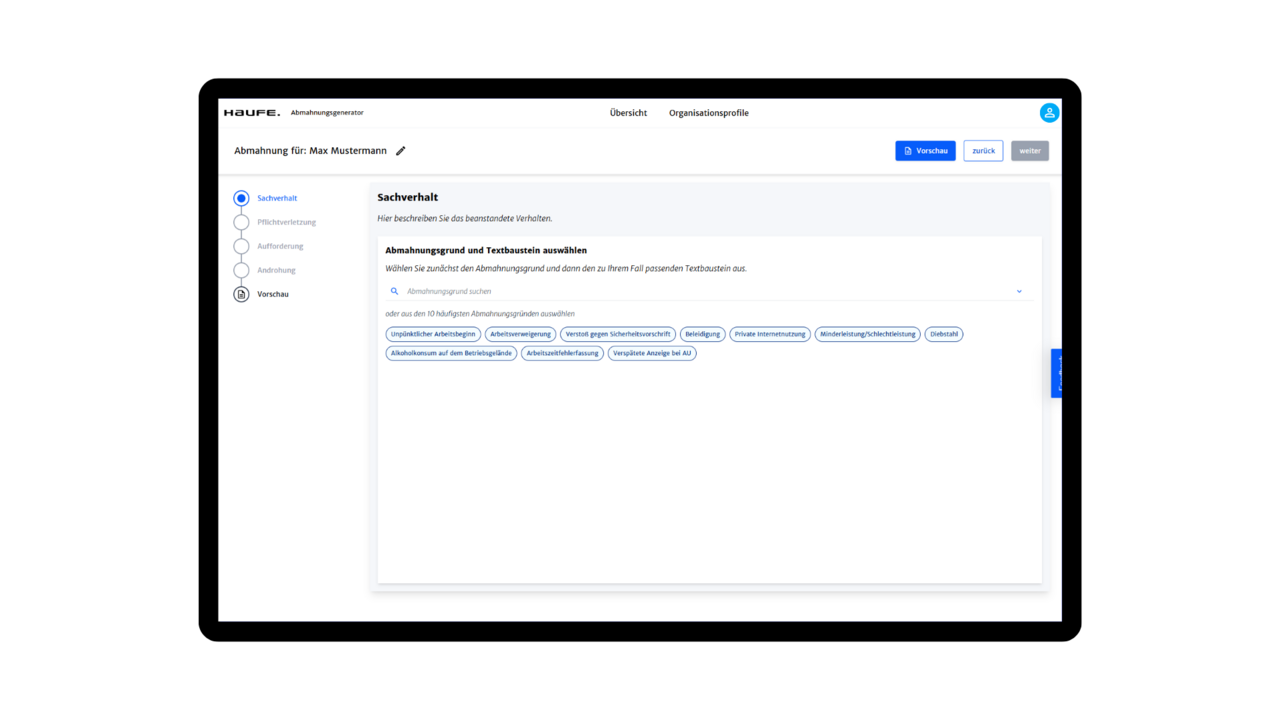
Task: Focus the Abmahnungsgrund suchen search field
Action: (x=700, y=292)
